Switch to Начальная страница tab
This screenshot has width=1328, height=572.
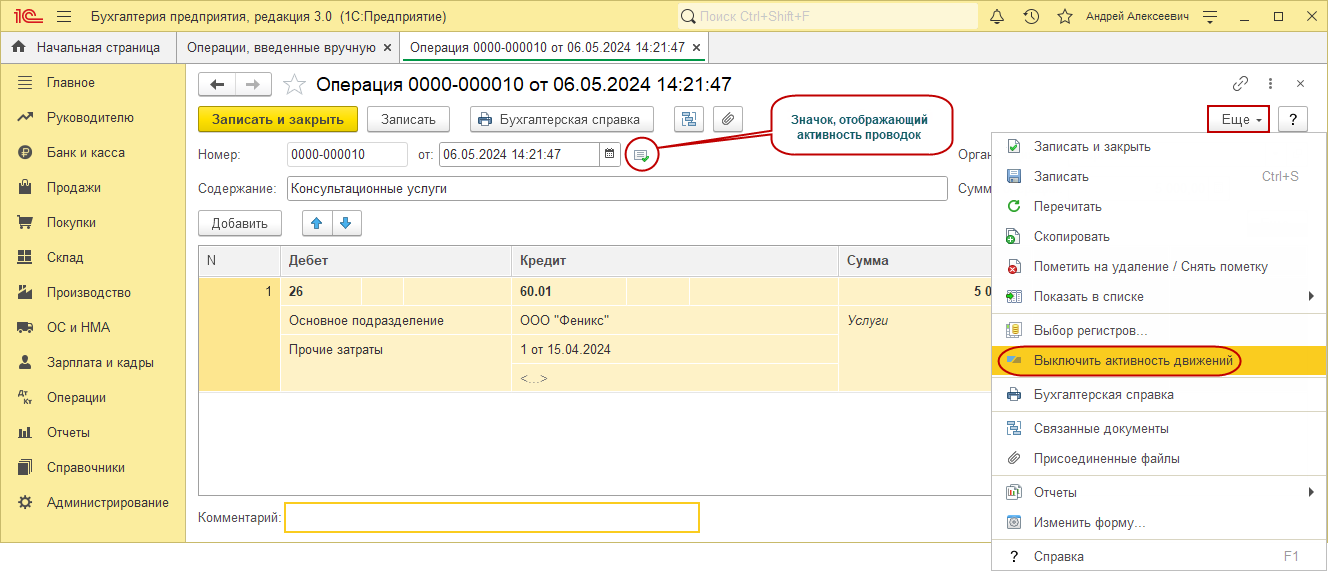pos(88,47)
